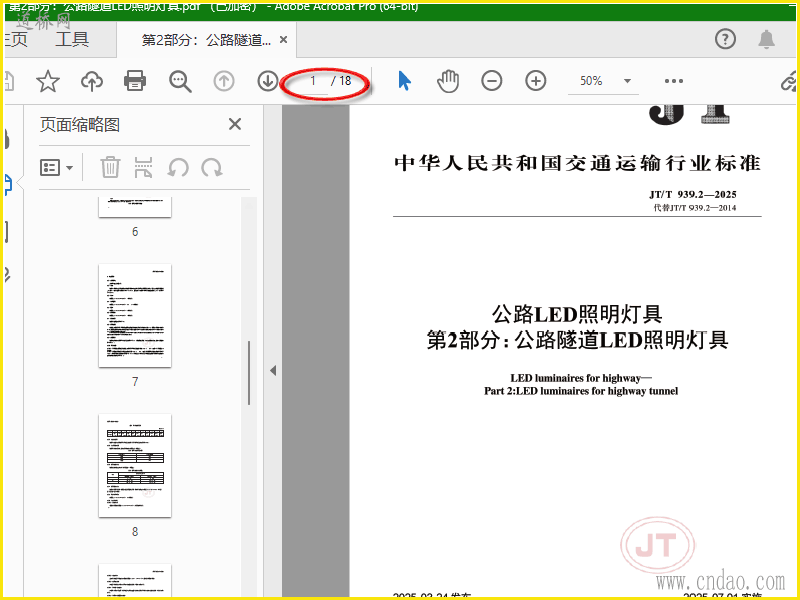
Task: Select page 7 thumbnail
Action: [135, 315]
